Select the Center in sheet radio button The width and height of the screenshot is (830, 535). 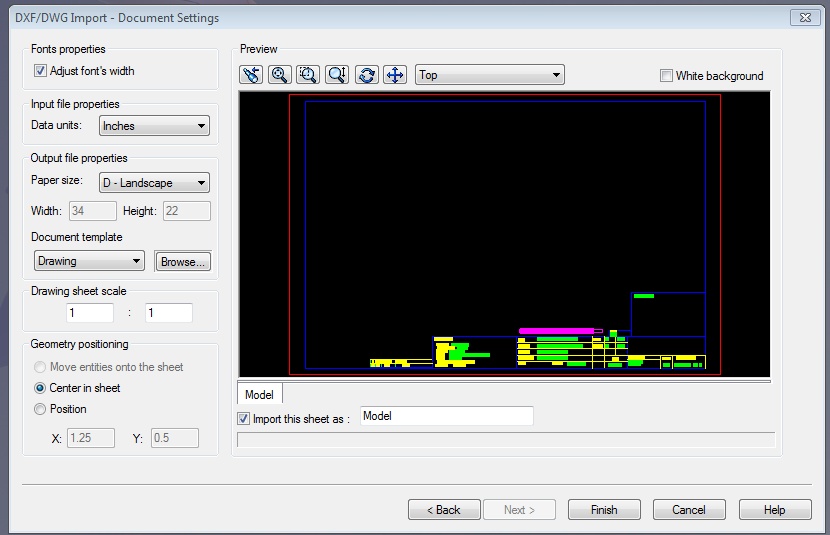click(40, 388)
